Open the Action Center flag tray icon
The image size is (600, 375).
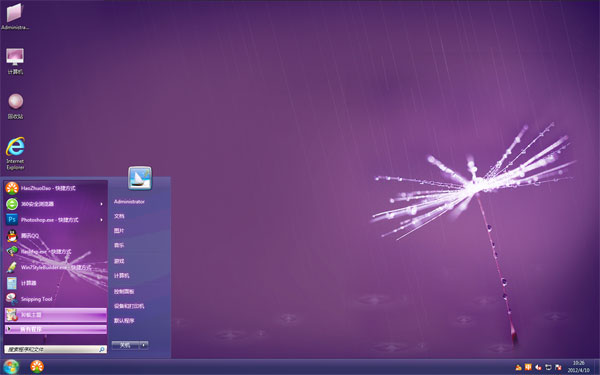(x=558, y=367)
